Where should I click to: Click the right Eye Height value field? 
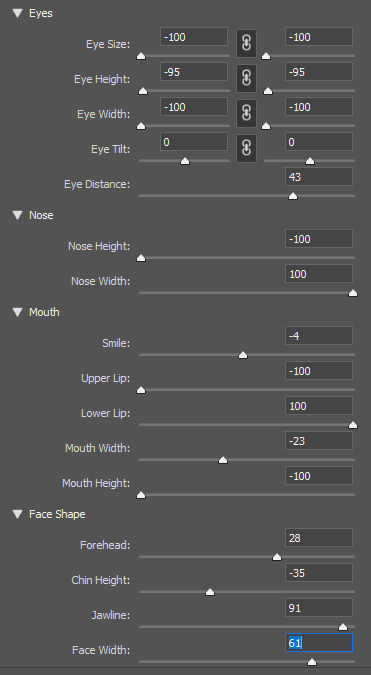click(x=319, y=72)
